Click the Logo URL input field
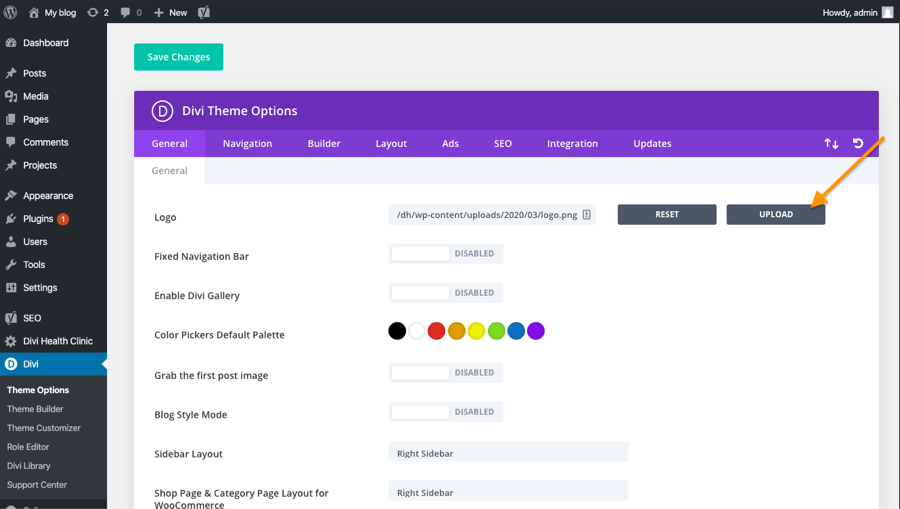This screenshot has height=509, width=900. (x=492, y=215)
